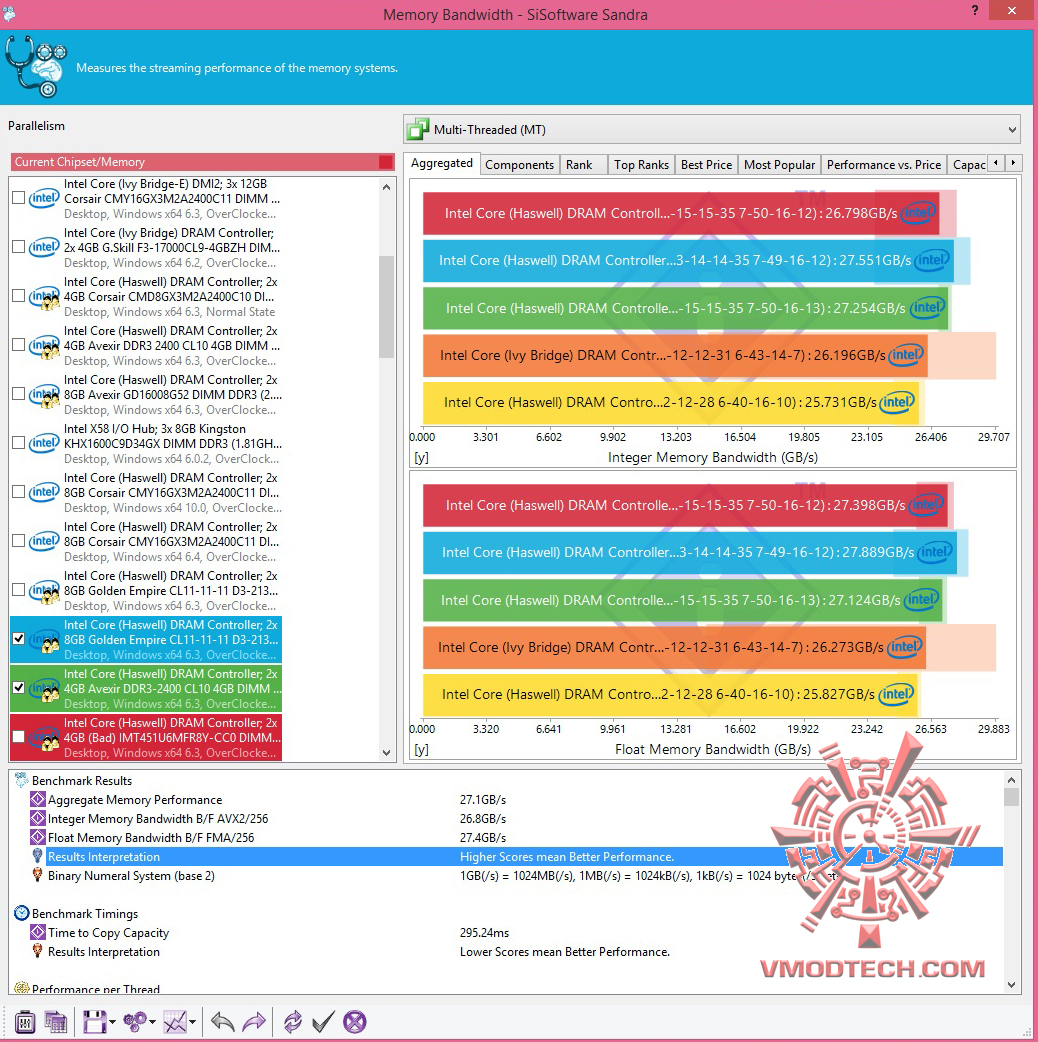Click the purple cancel X icon
Screen dimensions: 1038x1042
[355, 1021]
